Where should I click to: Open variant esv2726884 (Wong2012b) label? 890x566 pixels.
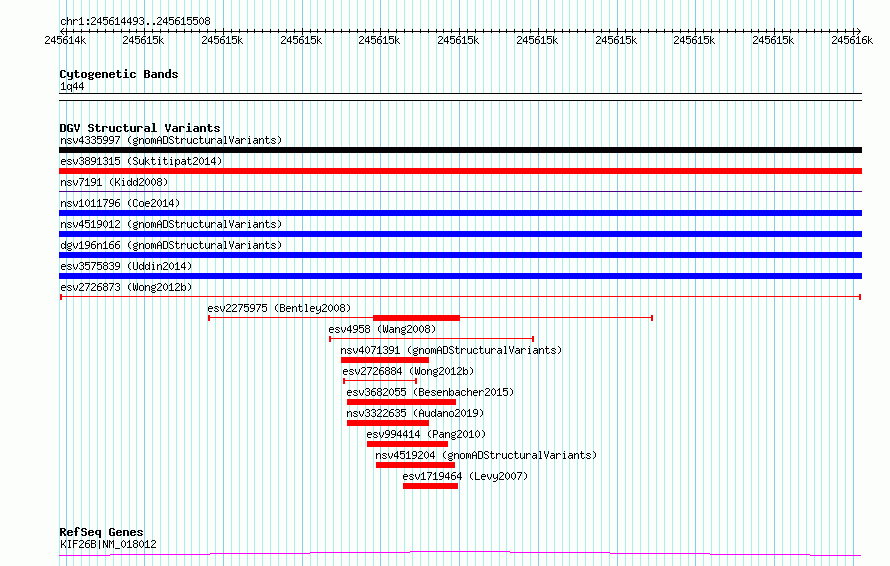click(408, 371)
